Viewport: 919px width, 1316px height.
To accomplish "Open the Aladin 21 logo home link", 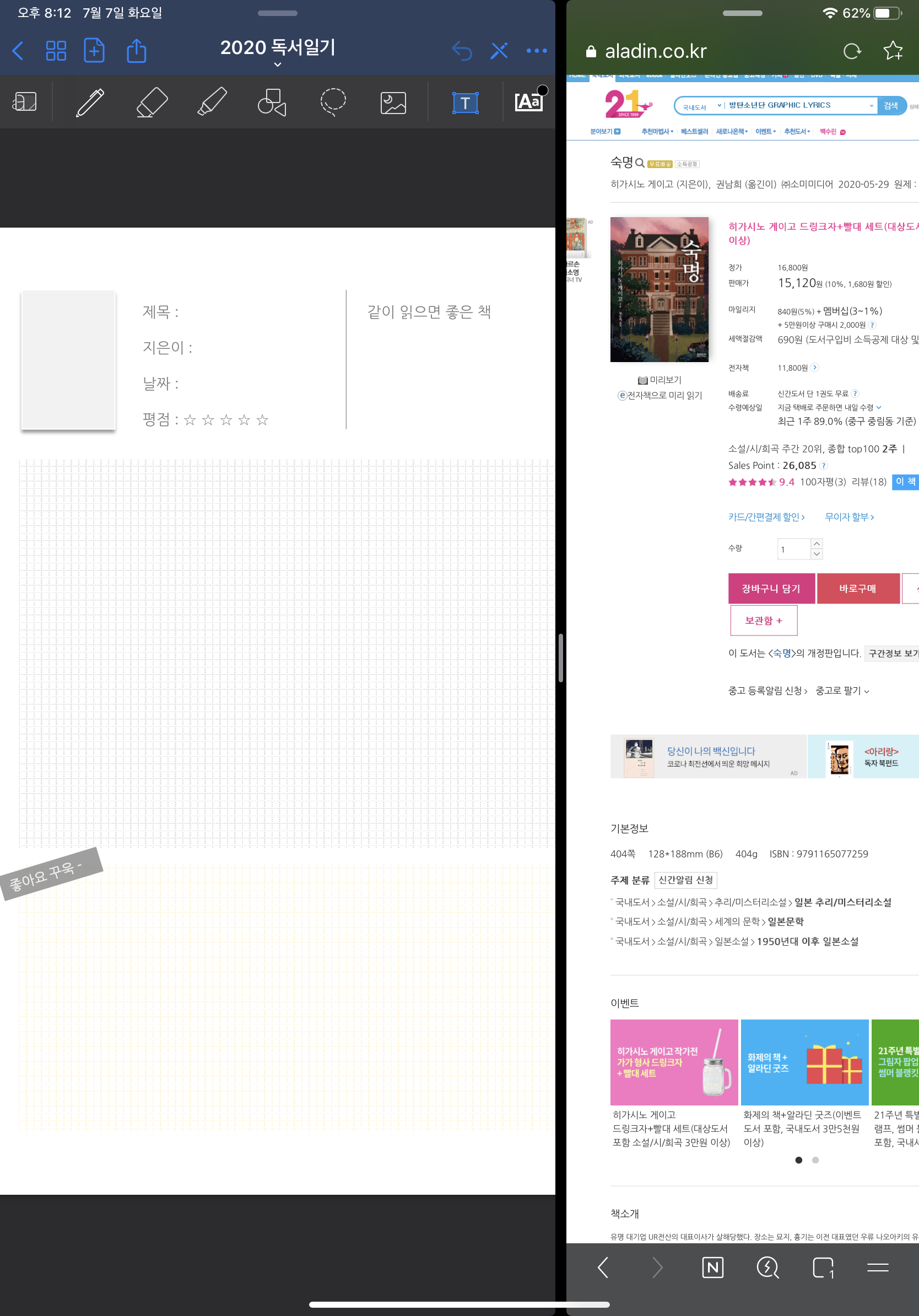I will [628, 104].
